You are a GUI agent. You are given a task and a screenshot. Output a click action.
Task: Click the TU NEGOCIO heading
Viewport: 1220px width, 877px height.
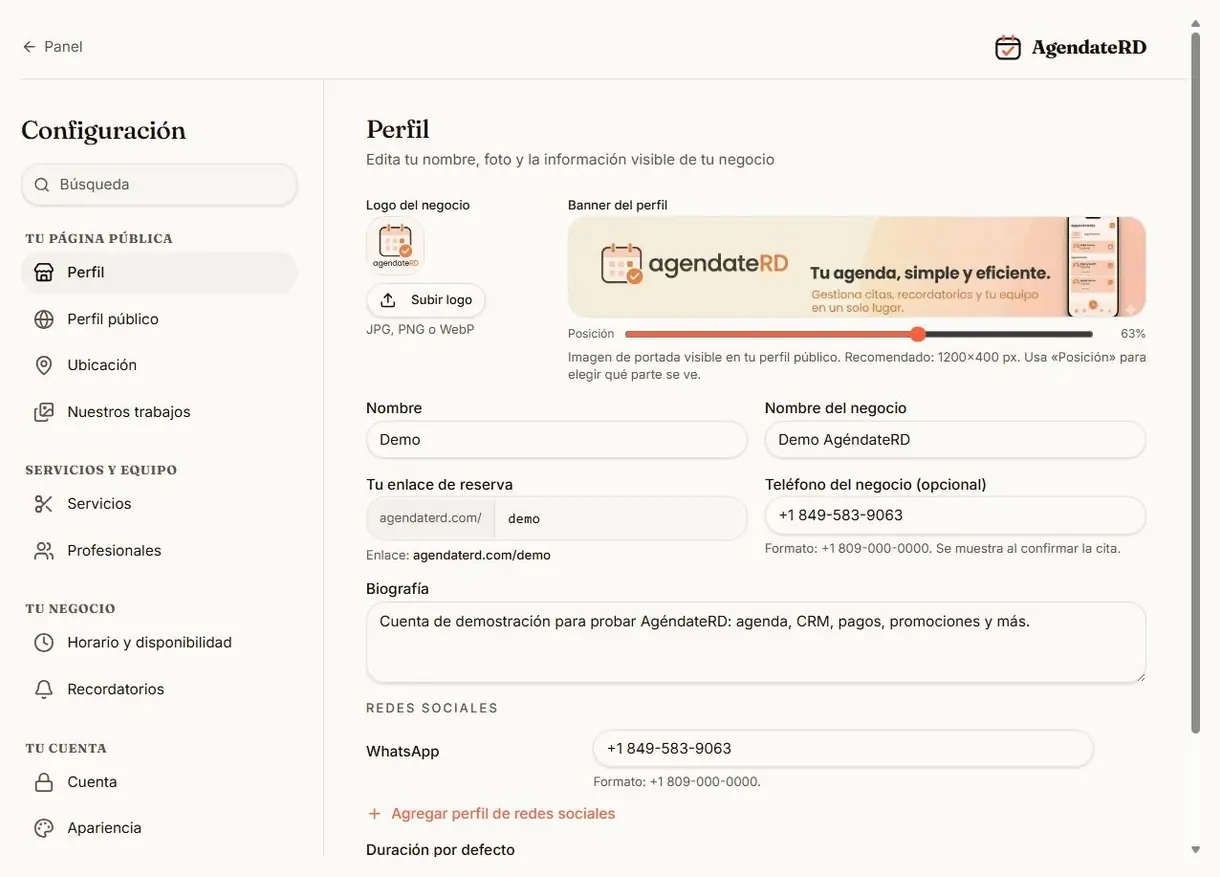[x=70, y=609]
